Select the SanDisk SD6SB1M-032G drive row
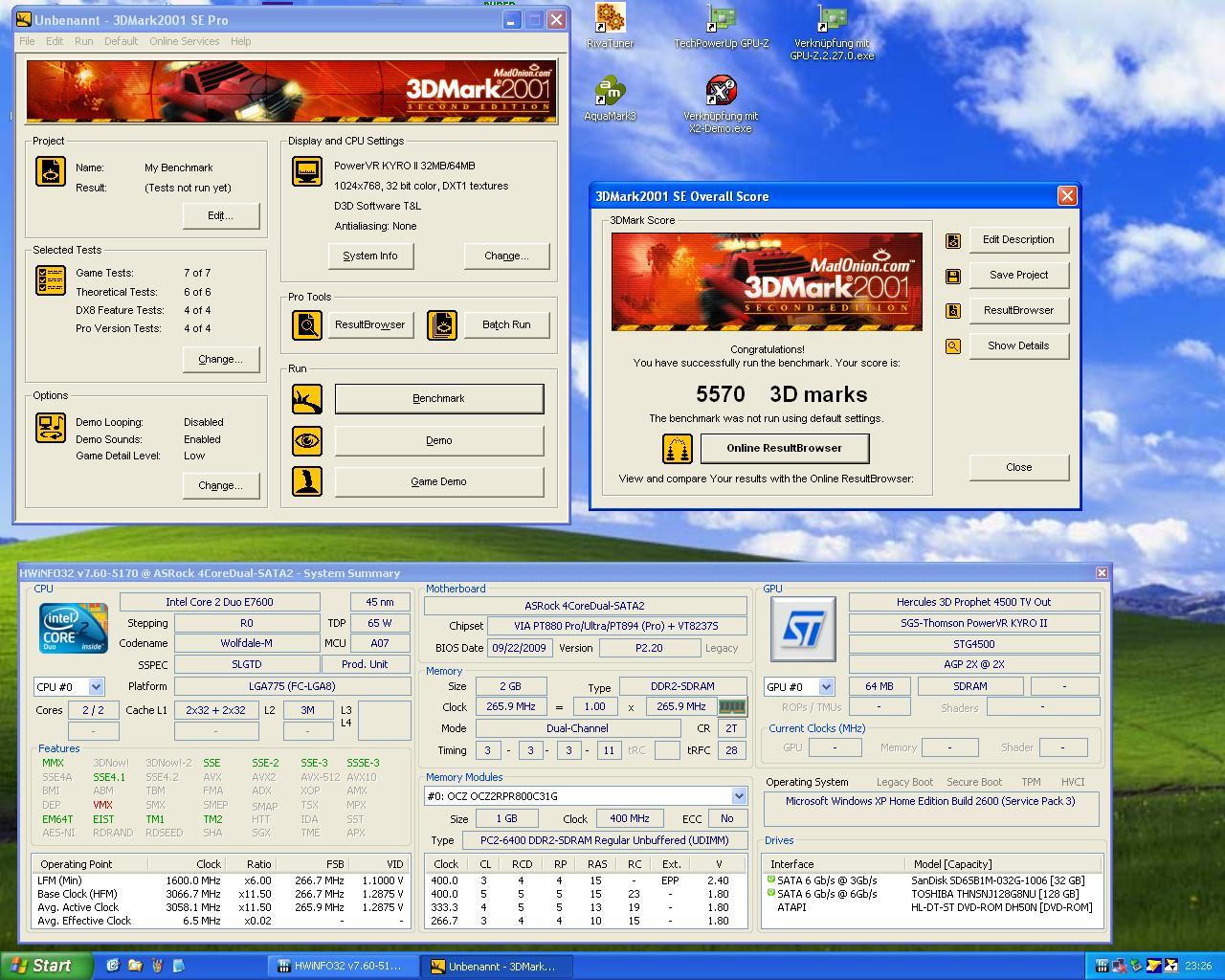 point(932,880)
